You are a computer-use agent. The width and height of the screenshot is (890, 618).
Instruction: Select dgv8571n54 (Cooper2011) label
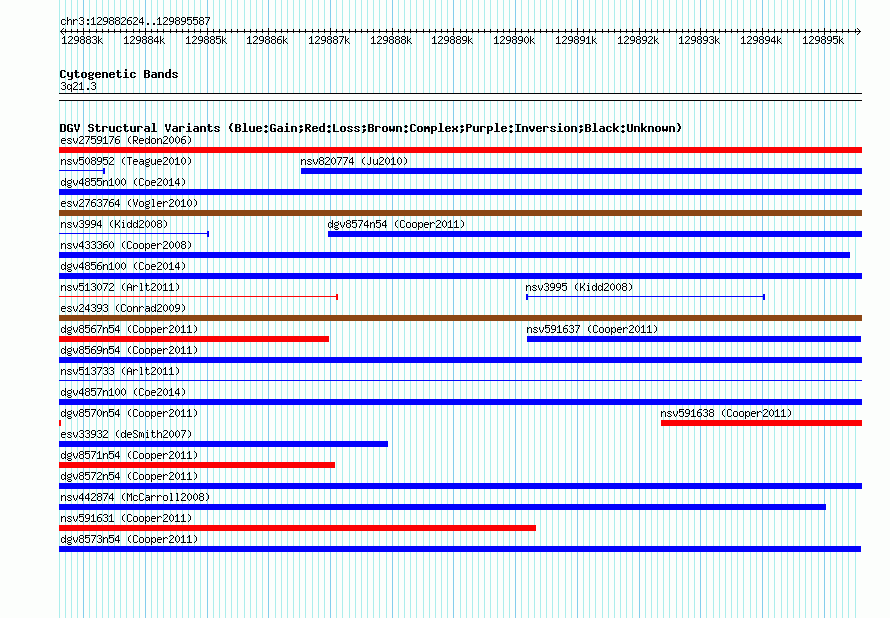pyautogui.click(x=129, y=455)
